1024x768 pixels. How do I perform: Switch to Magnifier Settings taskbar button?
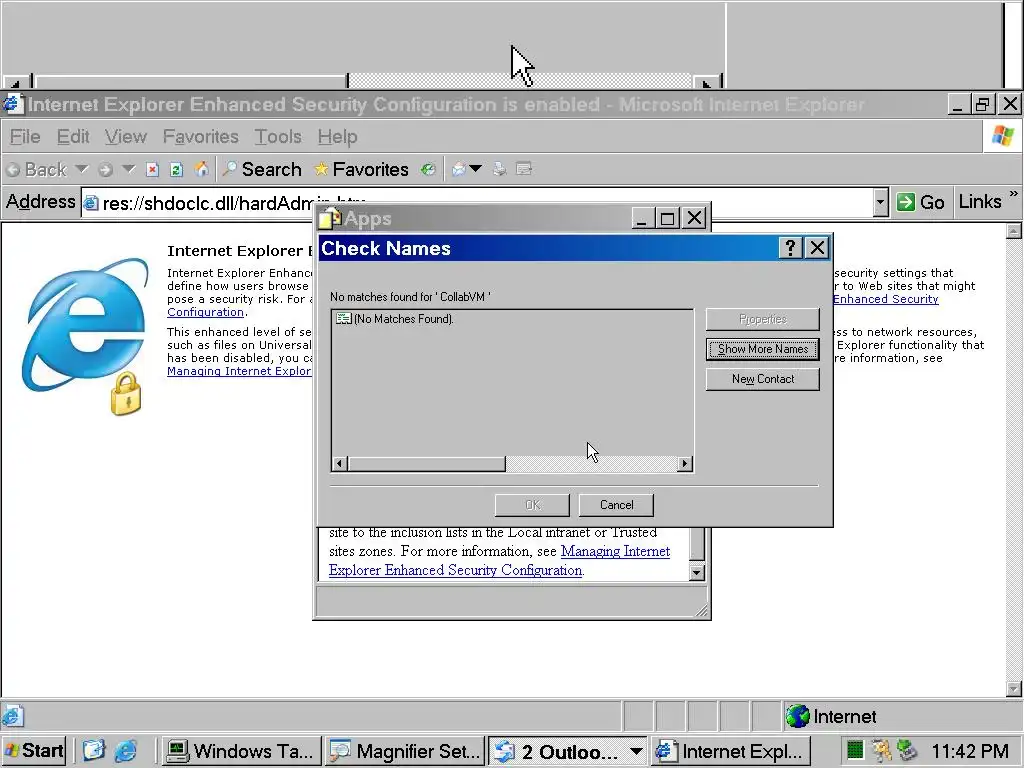(x=405, y=751)
